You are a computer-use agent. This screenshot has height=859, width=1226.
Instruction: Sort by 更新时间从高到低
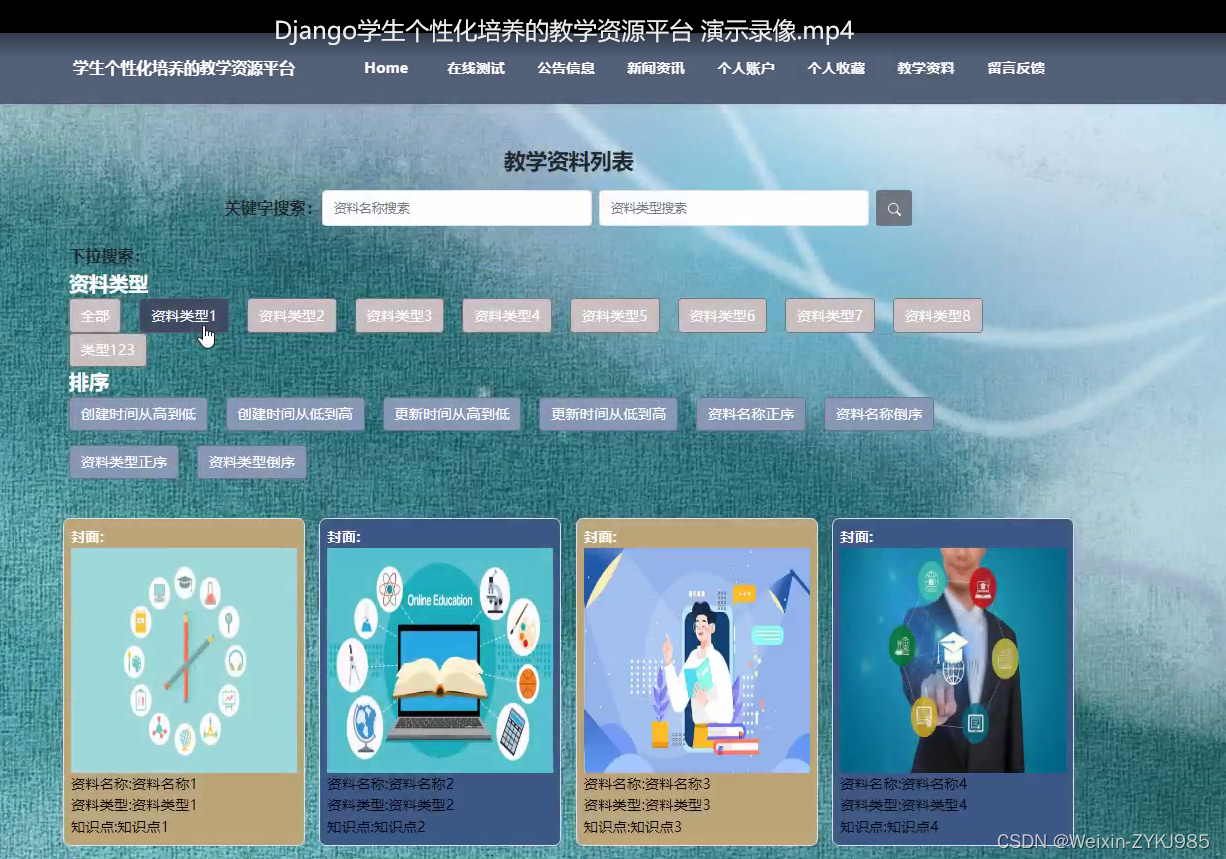452,414
